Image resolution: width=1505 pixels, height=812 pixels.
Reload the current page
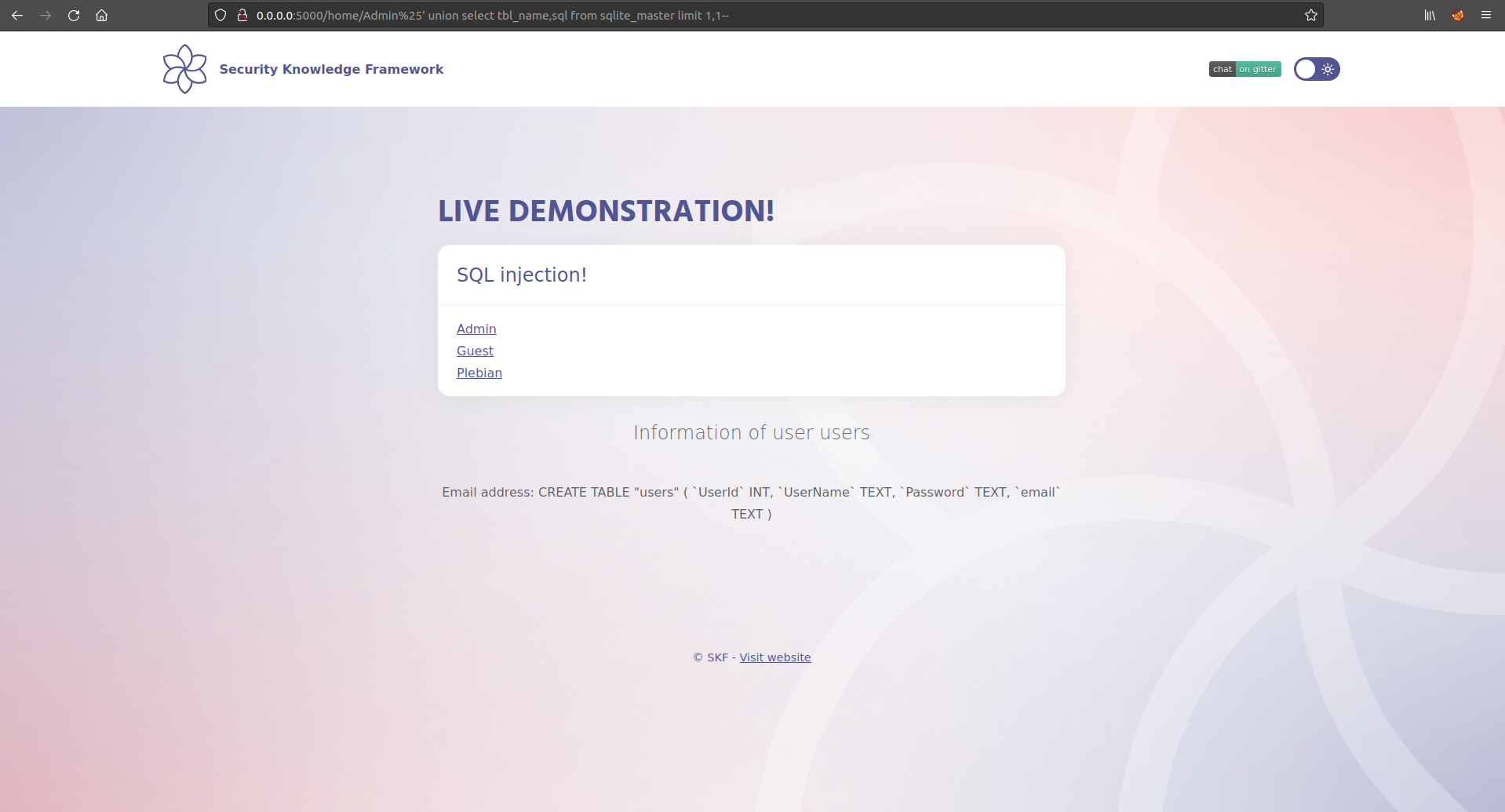tap(74, 15)
